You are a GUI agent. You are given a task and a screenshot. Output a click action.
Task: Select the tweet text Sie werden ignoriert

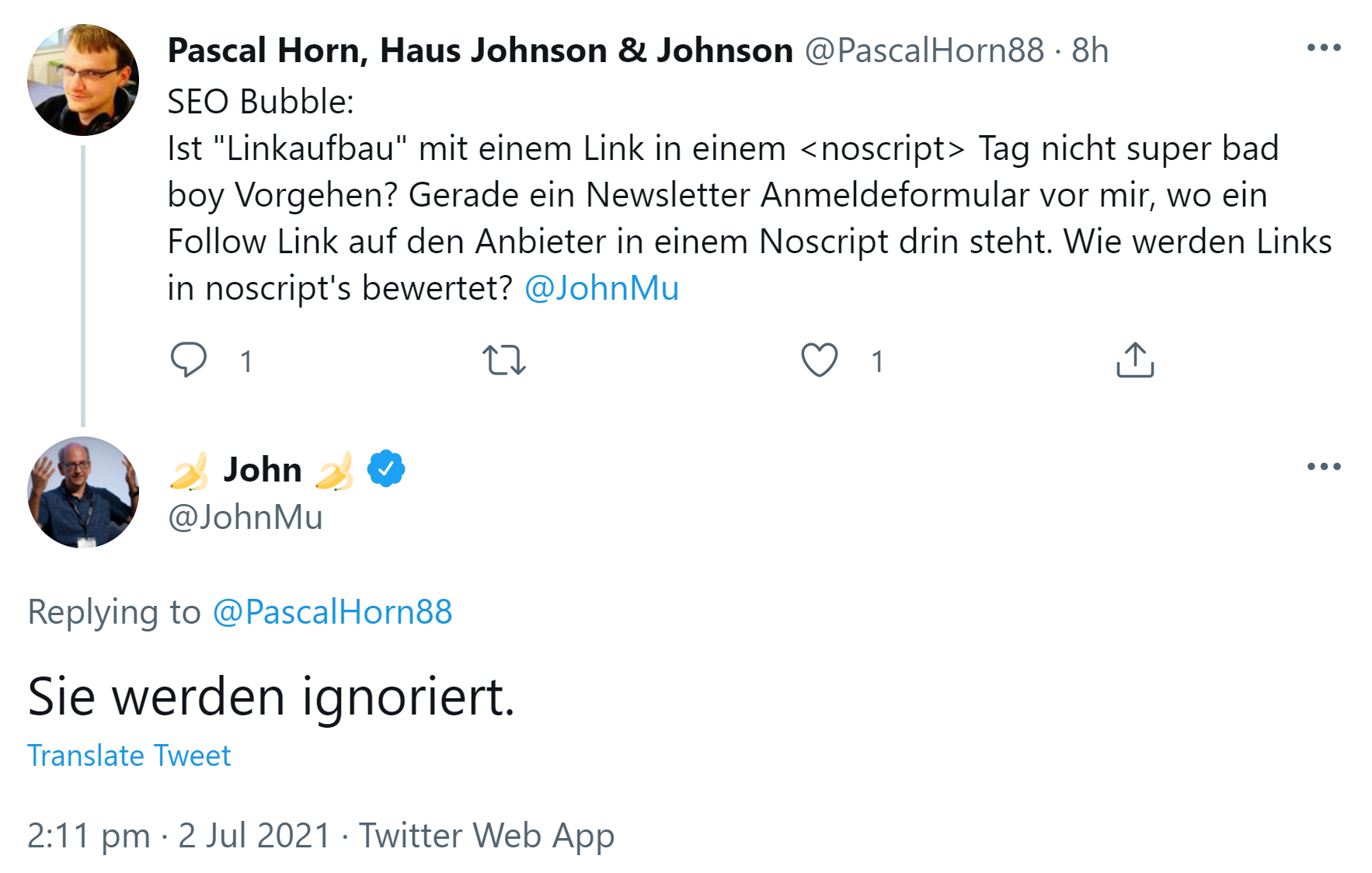click(x=270, y=695)
